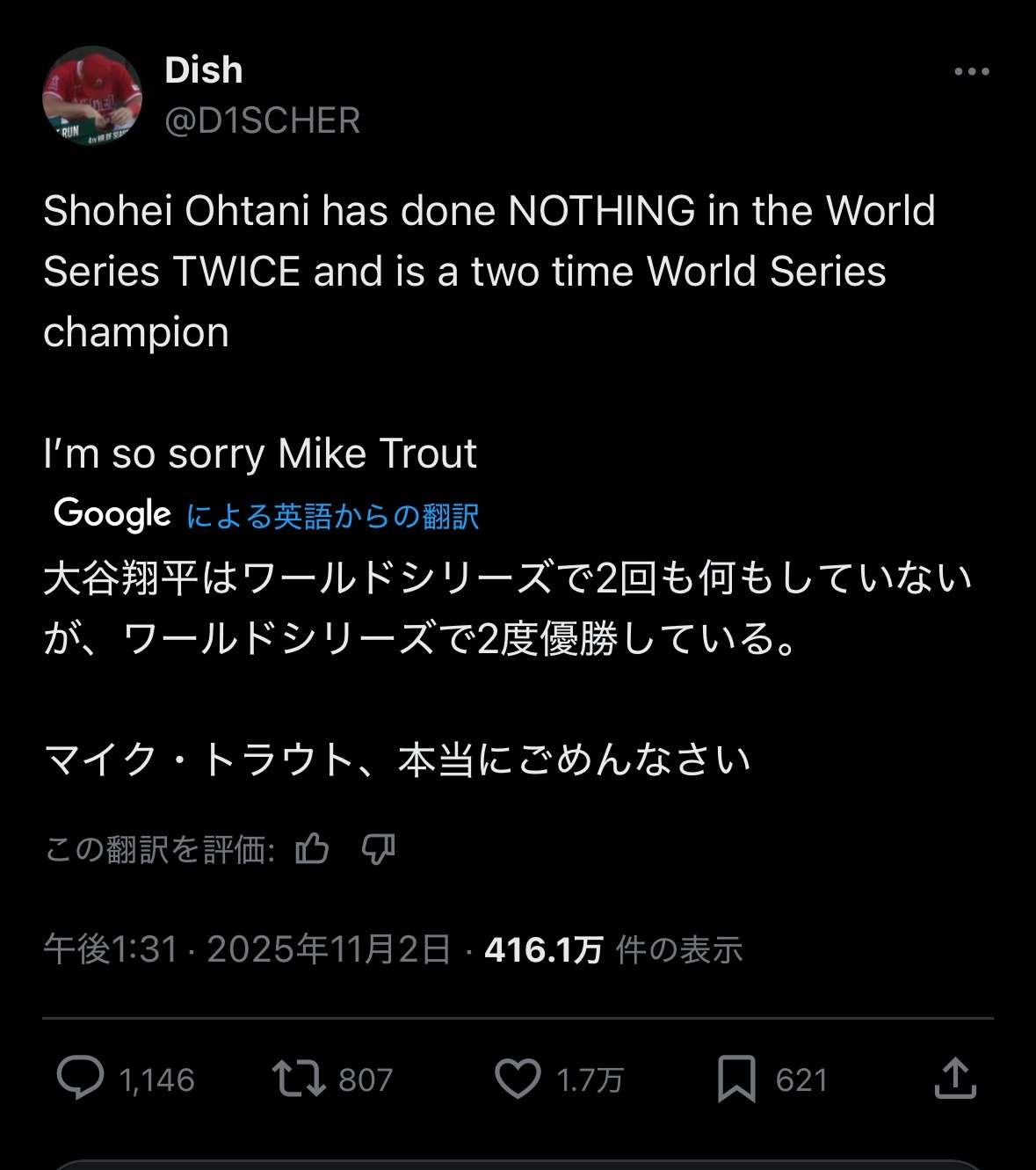
Task: Bookmark this post with the bookmark icon
Action: click(736, 1079)
